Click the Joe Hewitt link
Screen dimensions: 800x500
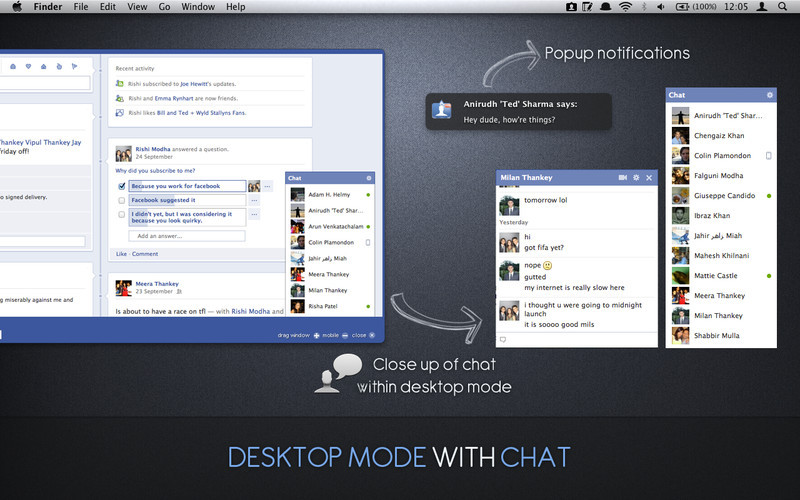194,84
